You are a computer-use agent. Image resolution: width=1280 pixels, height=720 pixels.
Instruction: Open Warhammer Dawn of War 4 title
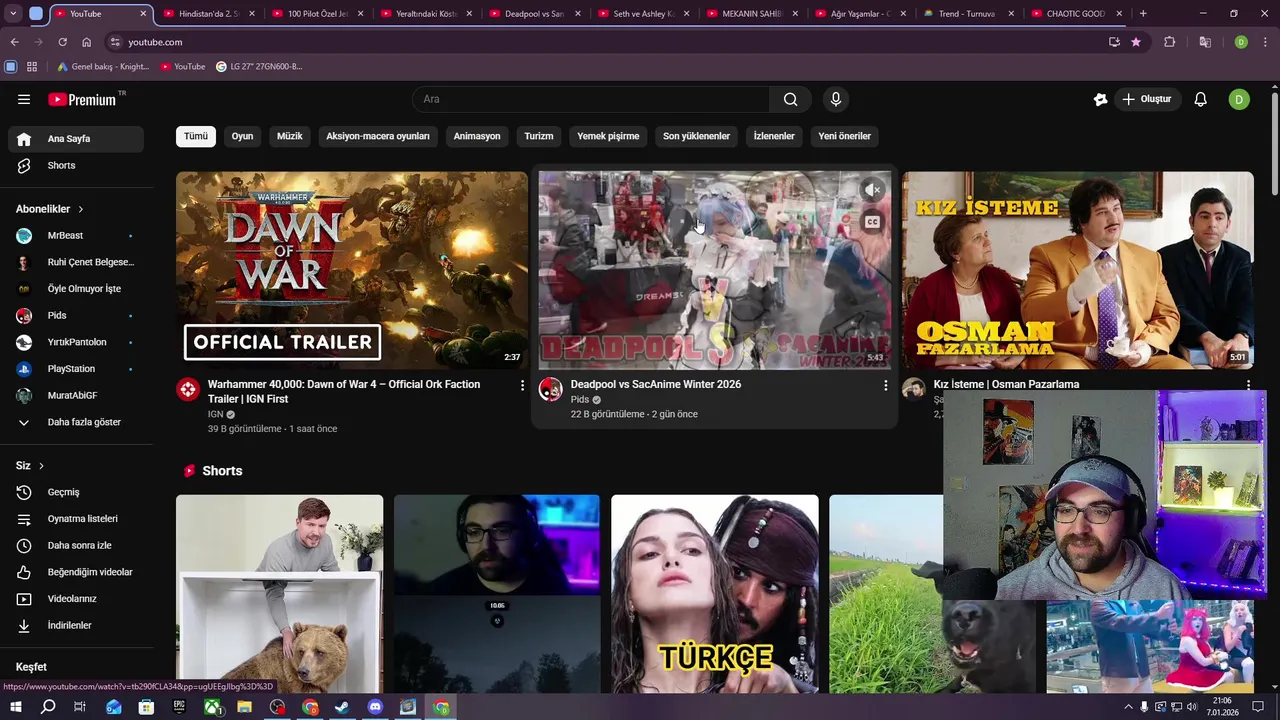tap(344, 391)
